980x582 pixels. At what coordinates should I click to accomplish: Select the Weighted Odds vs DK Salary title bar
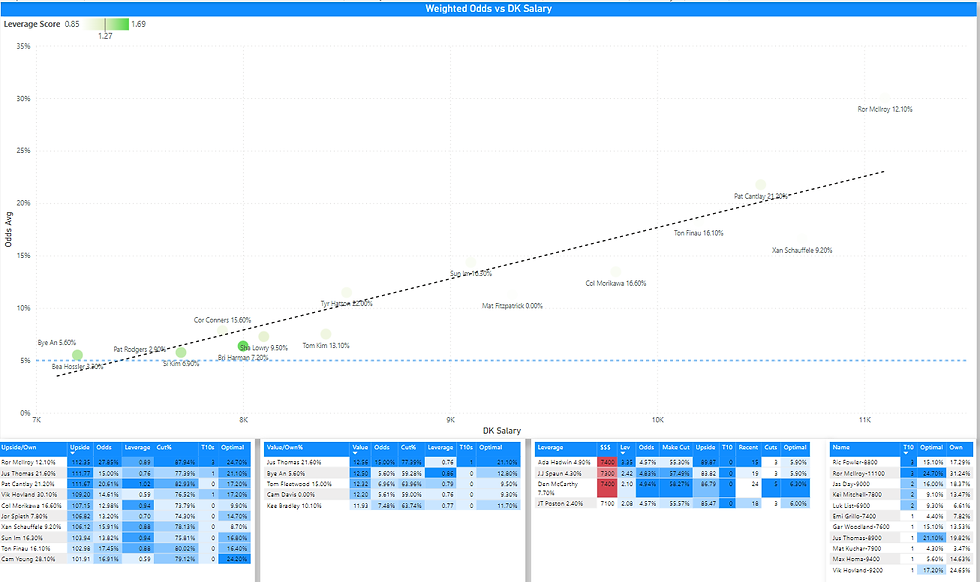click(489, 9)
